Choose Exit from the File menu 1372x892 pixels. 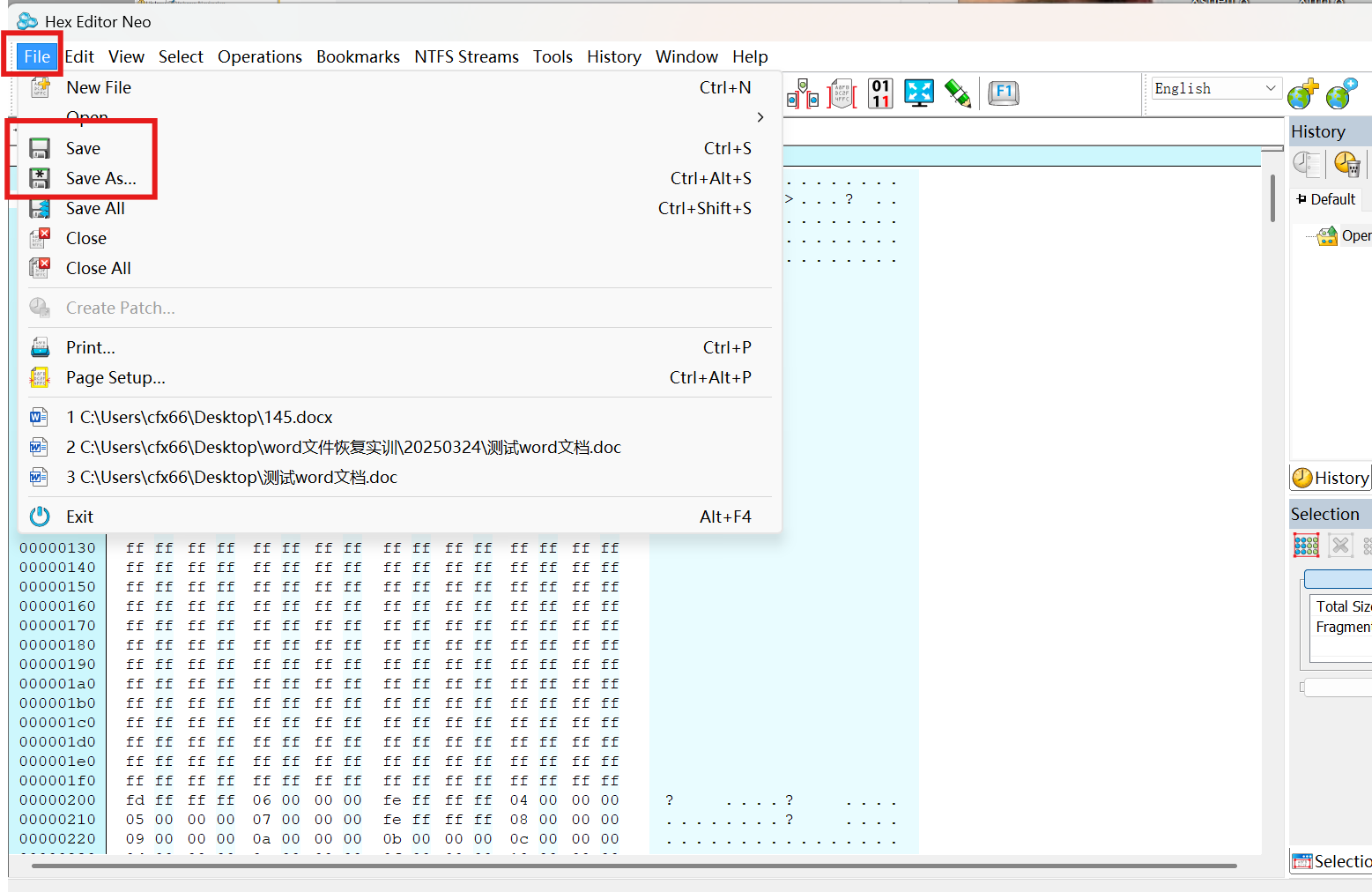tap(400, 517)
